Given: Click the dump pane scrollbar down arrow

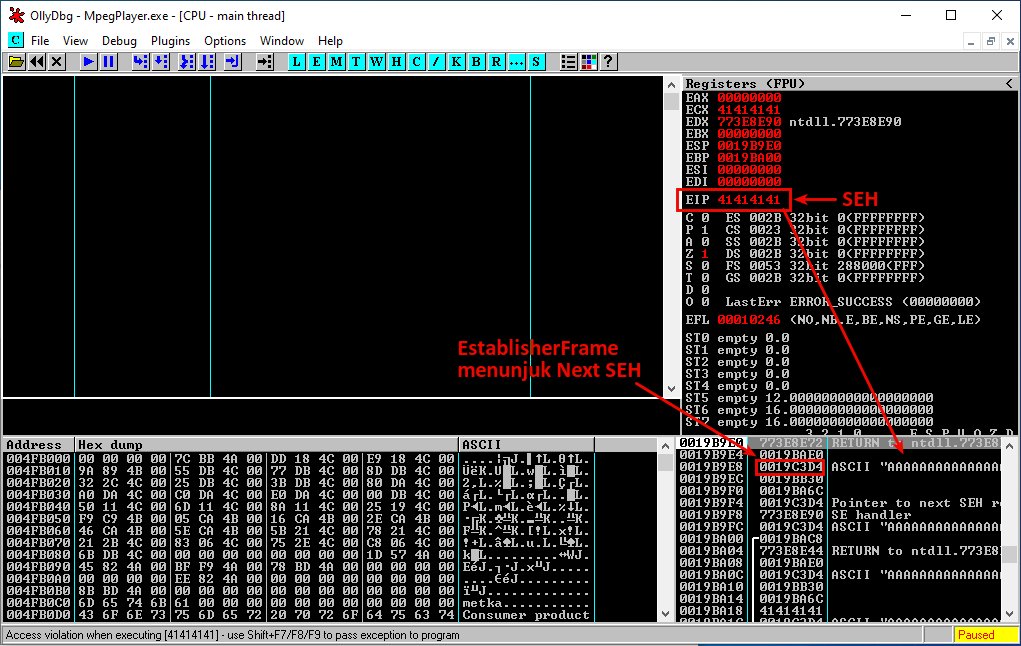Looking at the screenshot, I should 665,613.
